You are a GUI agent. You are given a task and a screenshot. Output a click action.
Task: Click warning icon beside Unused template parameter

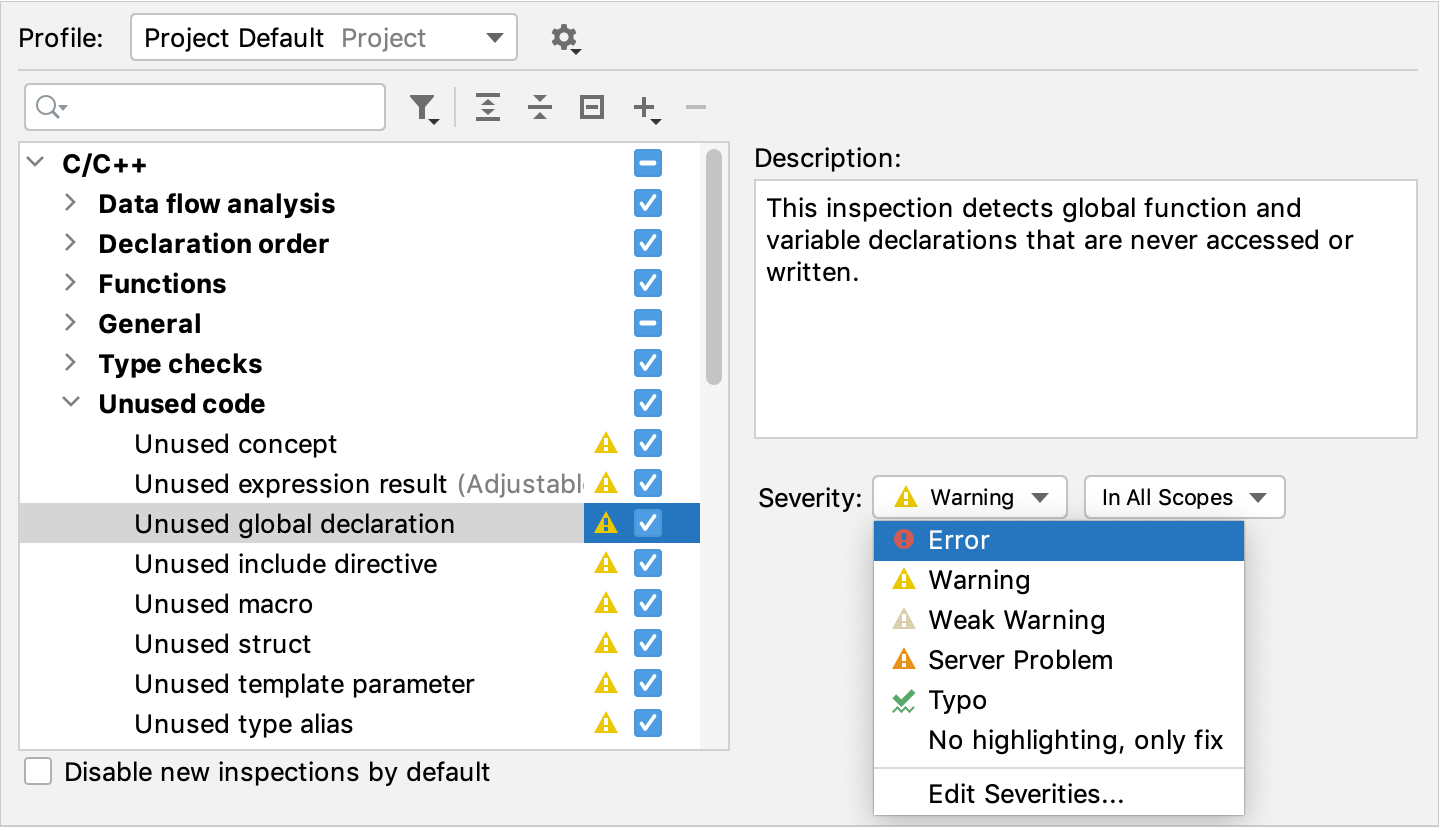(x=606, y=683)
